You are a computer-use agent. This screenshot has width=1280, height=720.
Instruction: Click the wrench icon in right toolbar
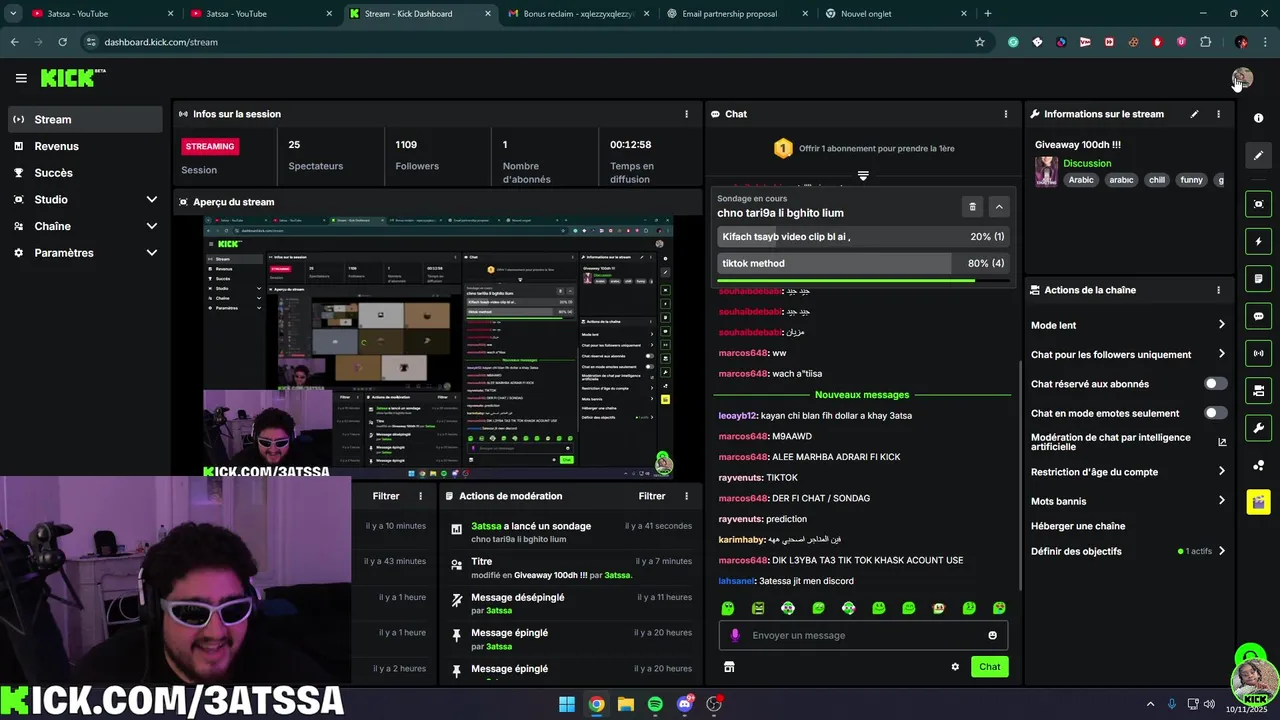[1258, 428]
